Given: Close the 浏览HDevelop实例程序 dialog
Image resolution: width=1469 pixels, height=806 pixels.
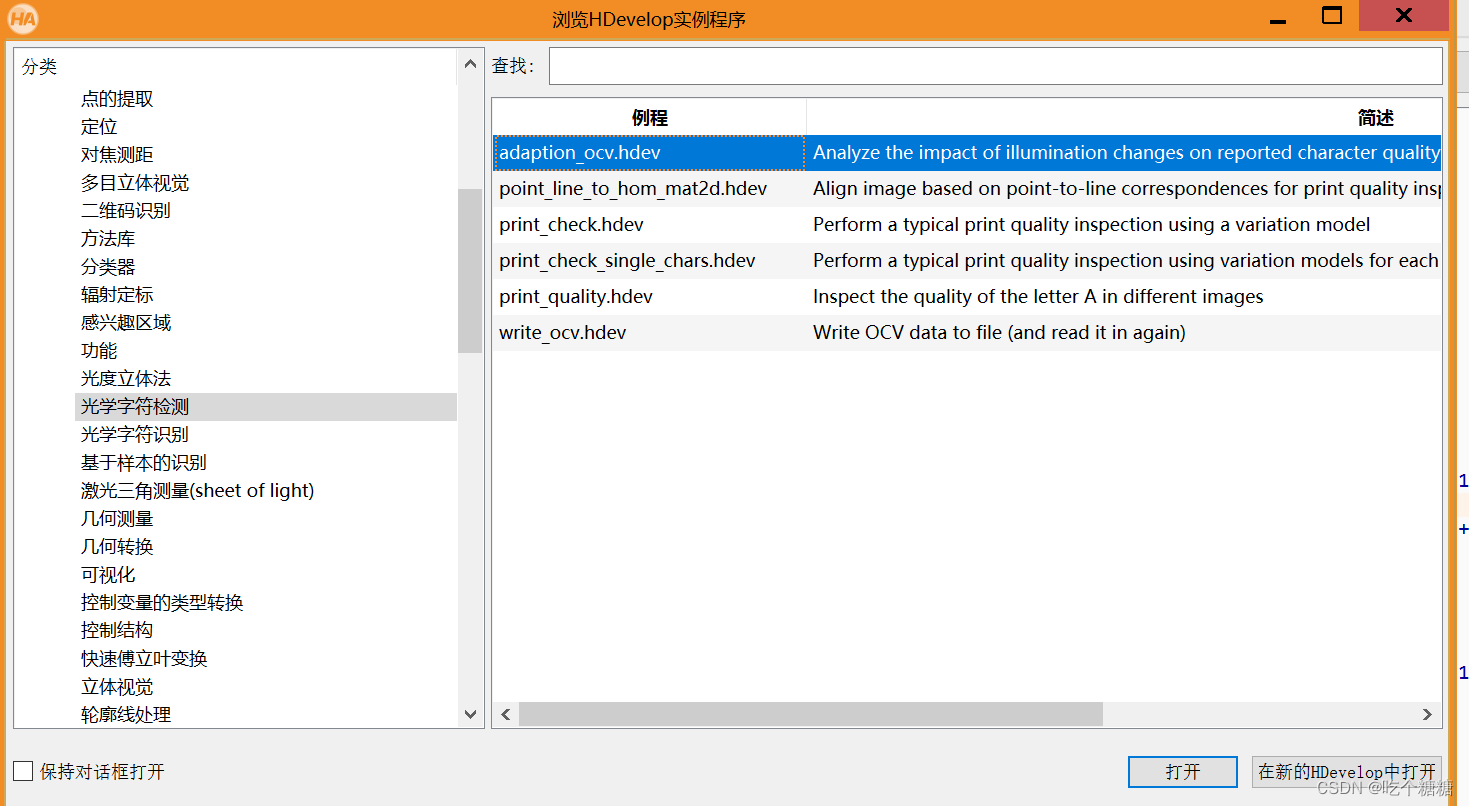Looking at the screenshot, I should pos(1403,15).
